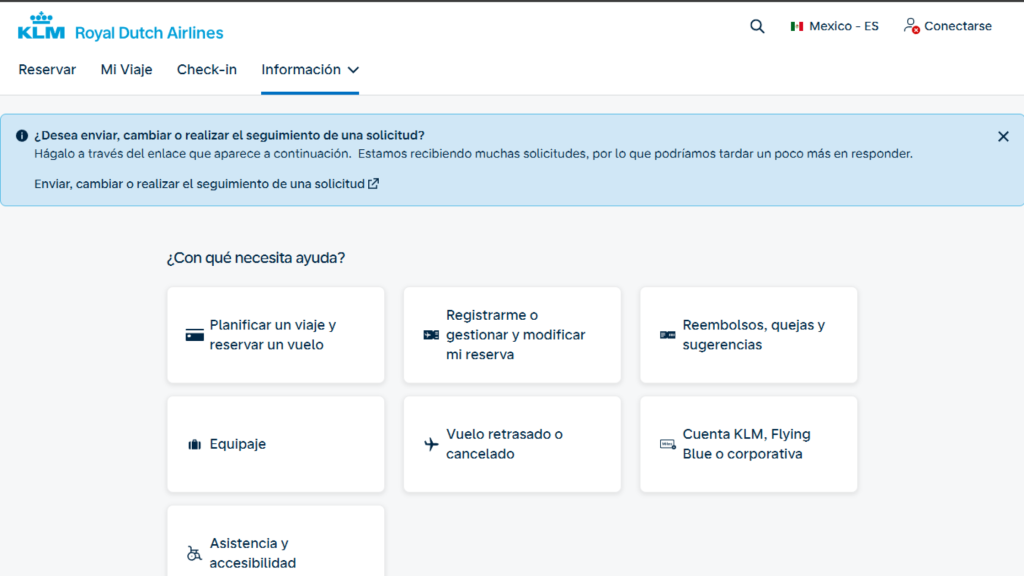Open the Equipaje help card
Image resolution: width=1024 pixels, height=576 pixels.
pos(276,444)
